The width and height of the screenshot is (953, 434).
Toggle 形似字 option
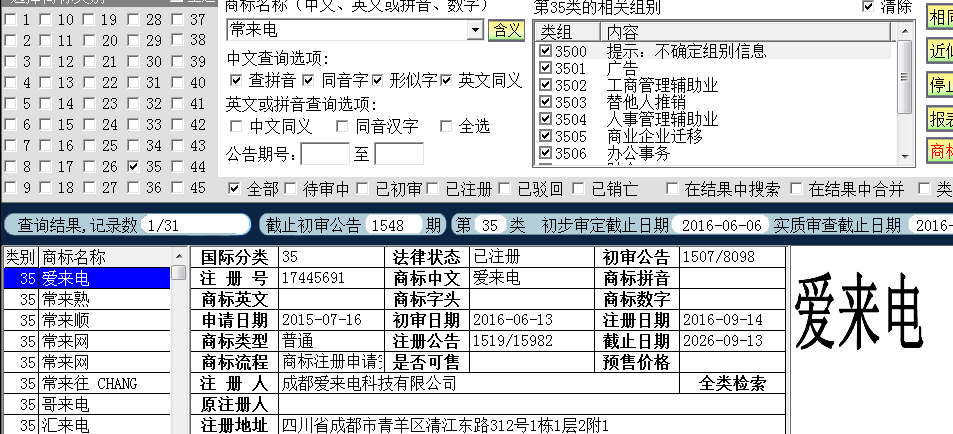[378, 80]
